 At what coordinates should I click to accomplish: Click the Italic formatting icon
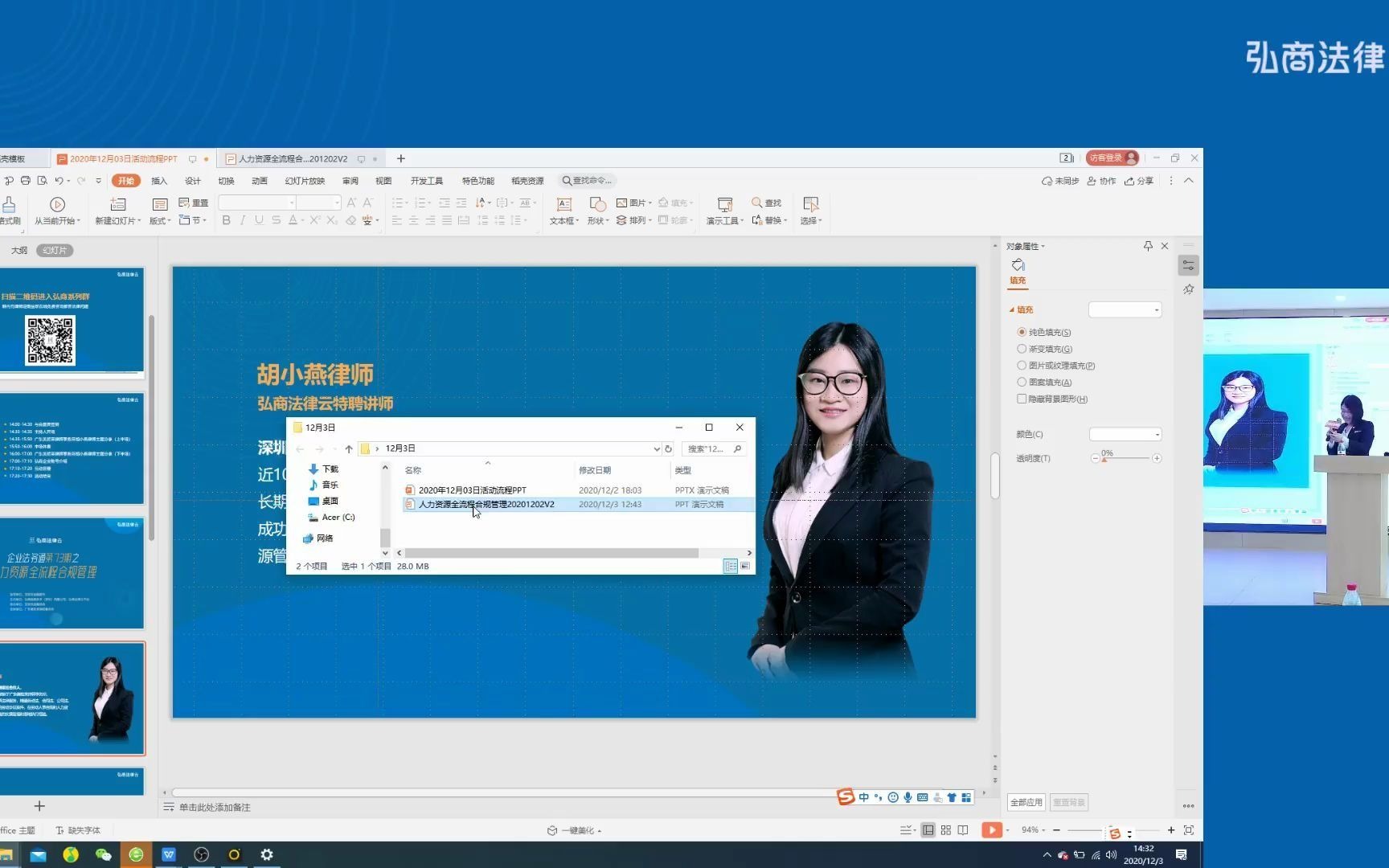[242, 220]
